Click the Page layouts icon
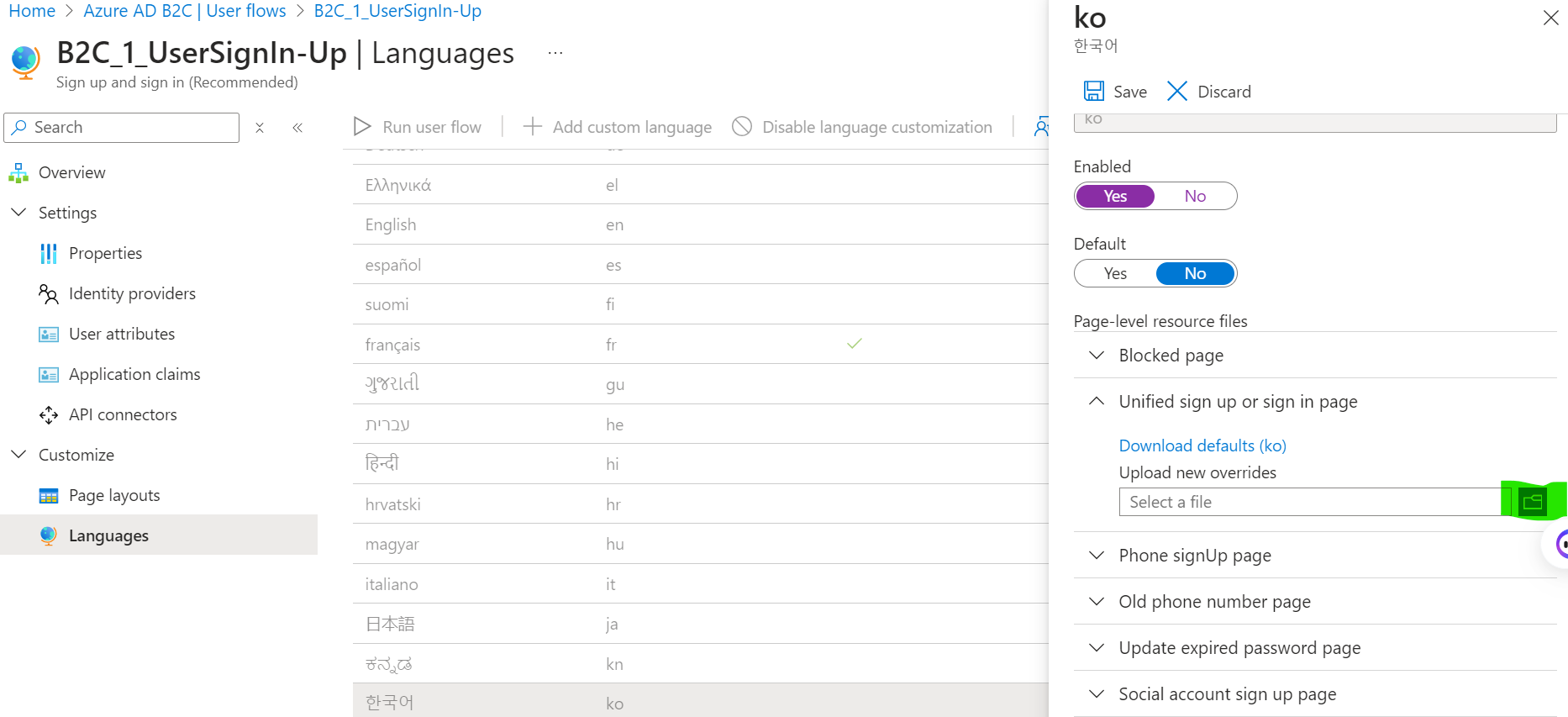Screen dimensions: 1568x717 [x=49, y=496]
